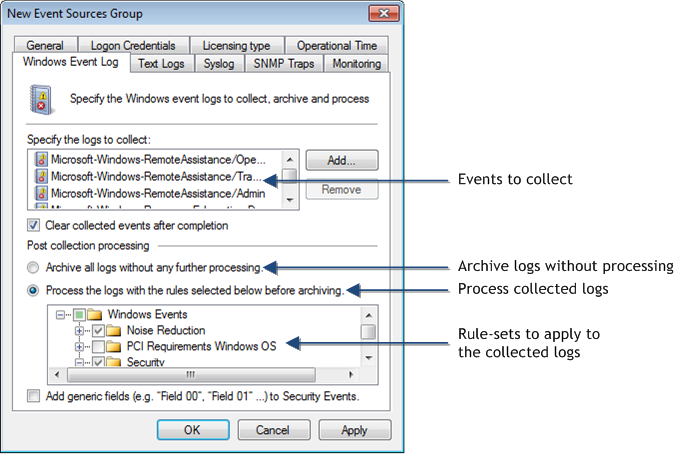Click the event log notebook icon beside the description

[42, 99]
